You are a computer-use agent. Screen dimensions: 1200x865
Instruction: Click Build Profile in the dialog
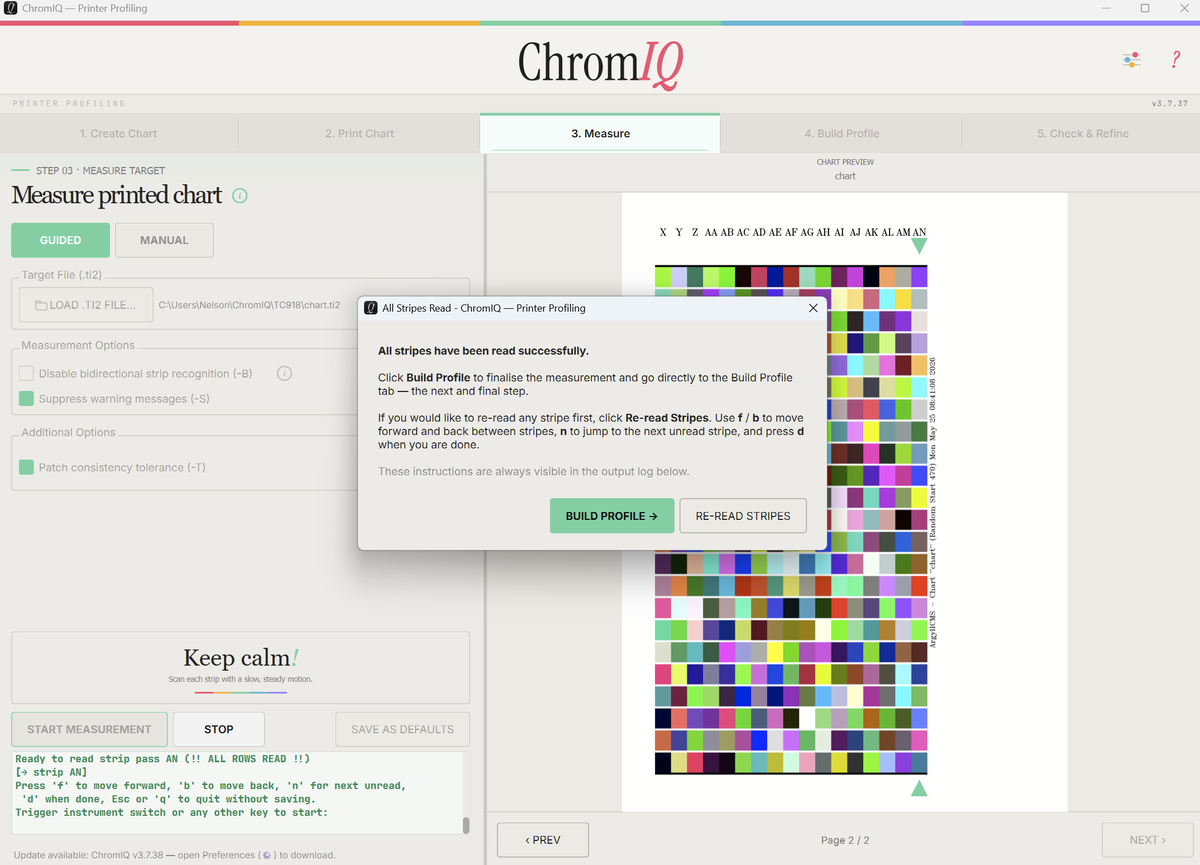point(612,516)
